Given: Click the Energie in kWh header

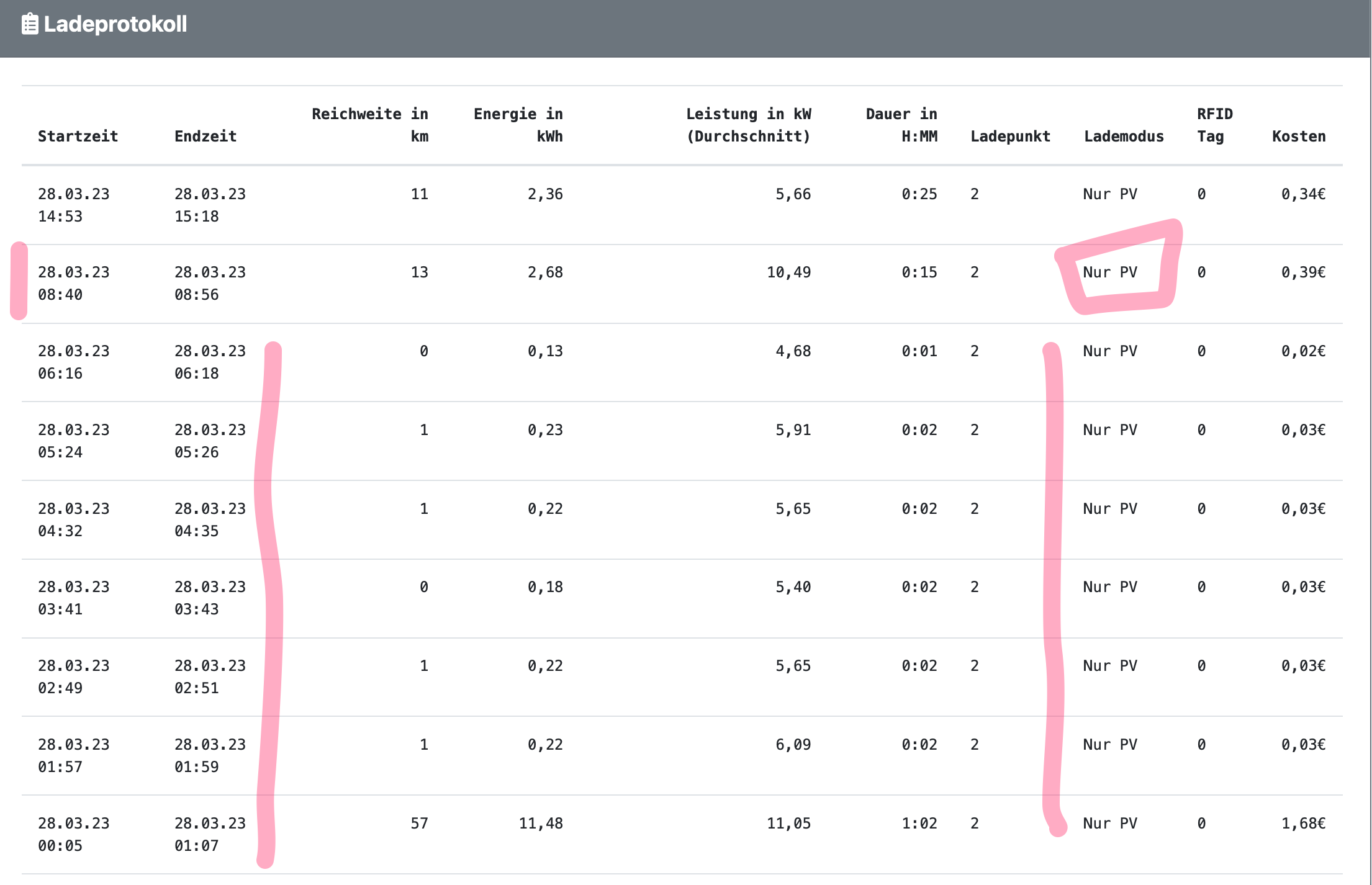Looking at the screenshot, I should pos(518,125).
